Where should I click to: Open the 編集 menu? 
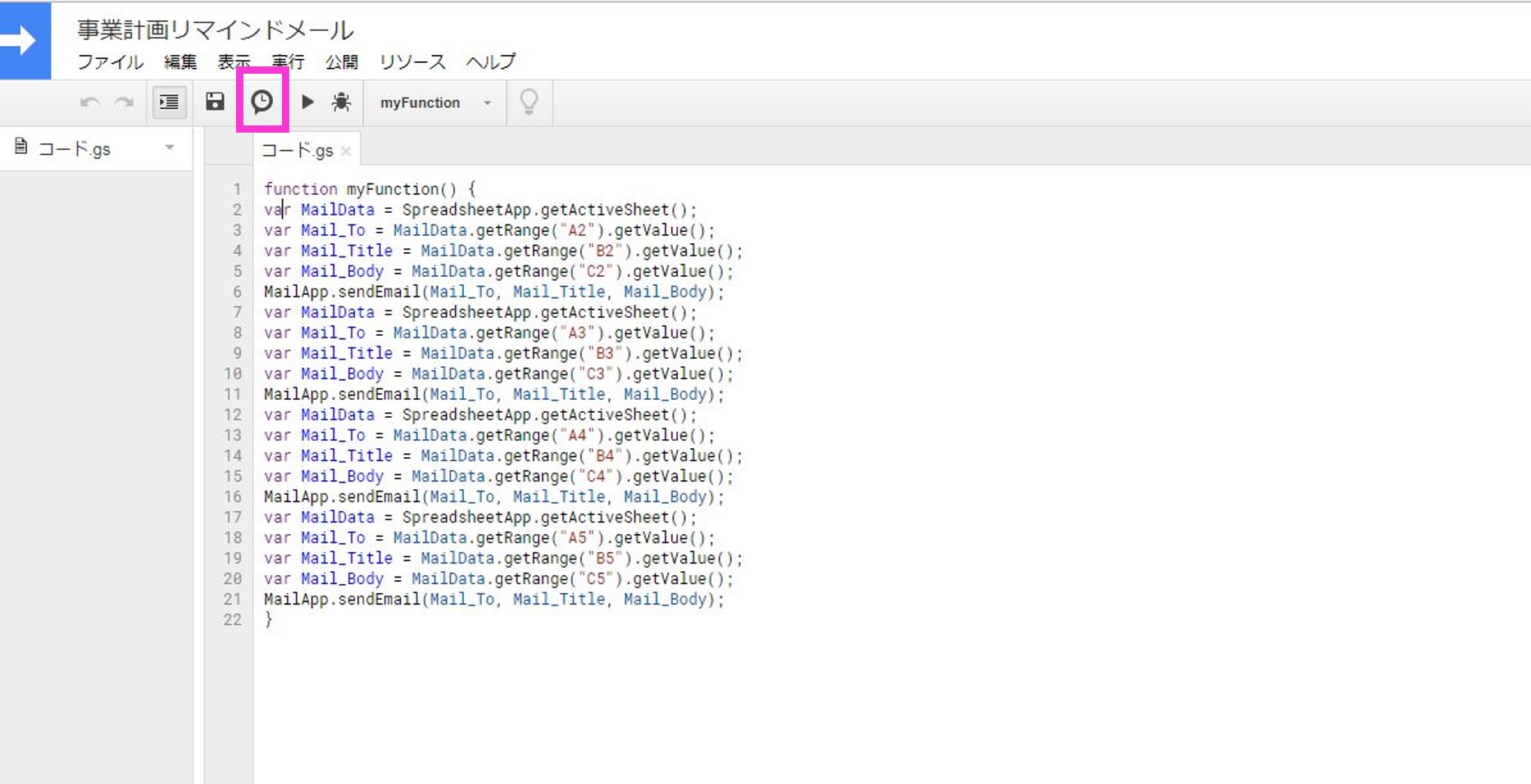click(180, 61)
